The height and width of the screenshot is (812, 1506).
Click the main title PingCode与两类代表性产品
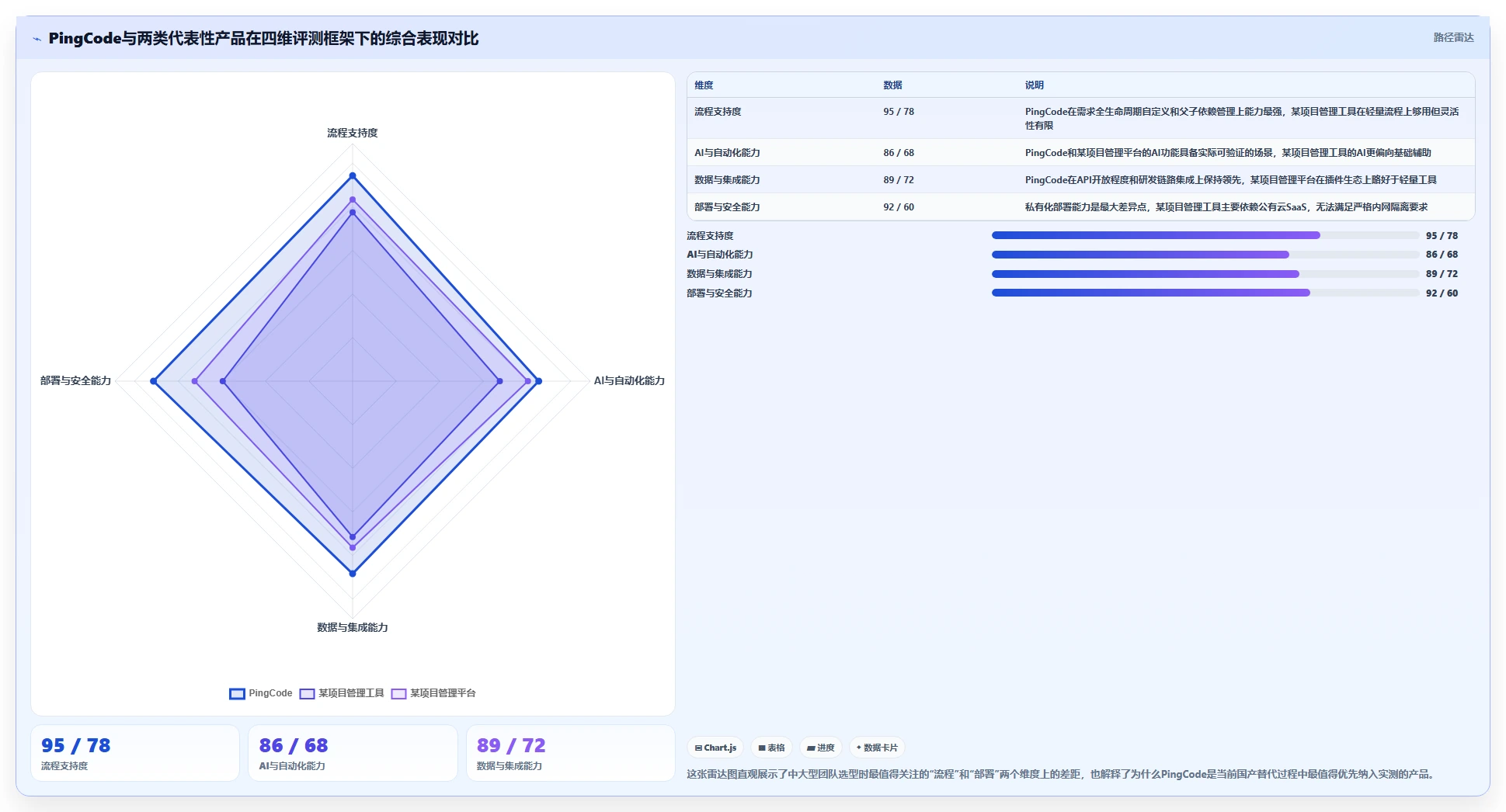point(263,38)
